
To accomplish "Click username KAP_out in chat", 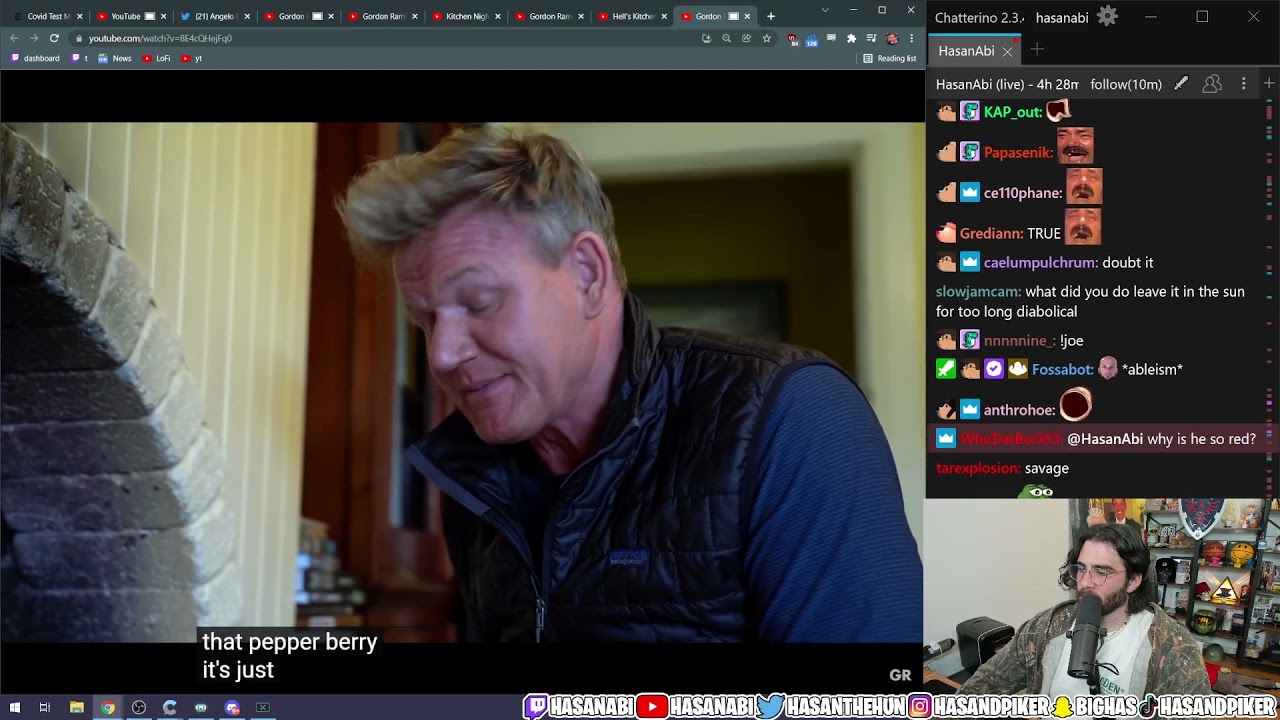I will point(1012,112).
